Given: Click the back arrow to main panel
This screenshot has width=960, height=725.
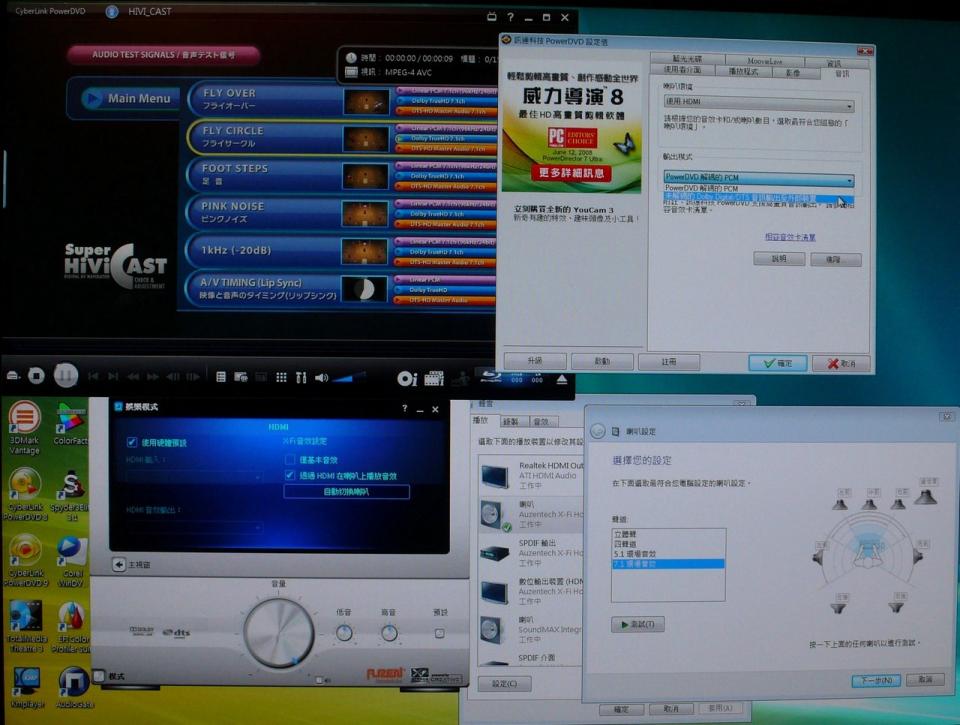Looking at the screenshot, I should (x=119, y=564).
